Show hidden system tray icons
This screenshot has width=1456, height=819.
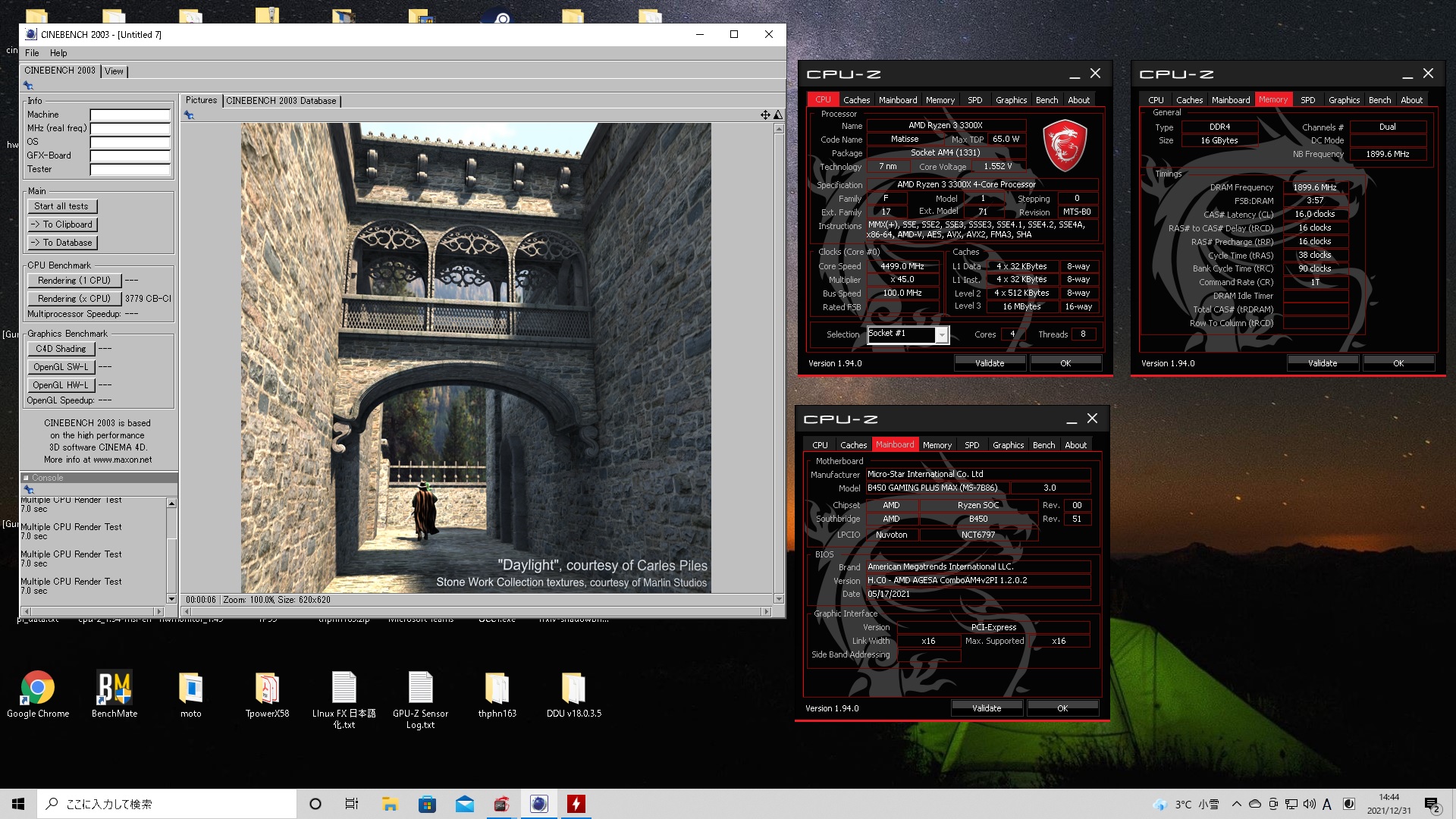pyautogui.click(x=1236, y=804)
